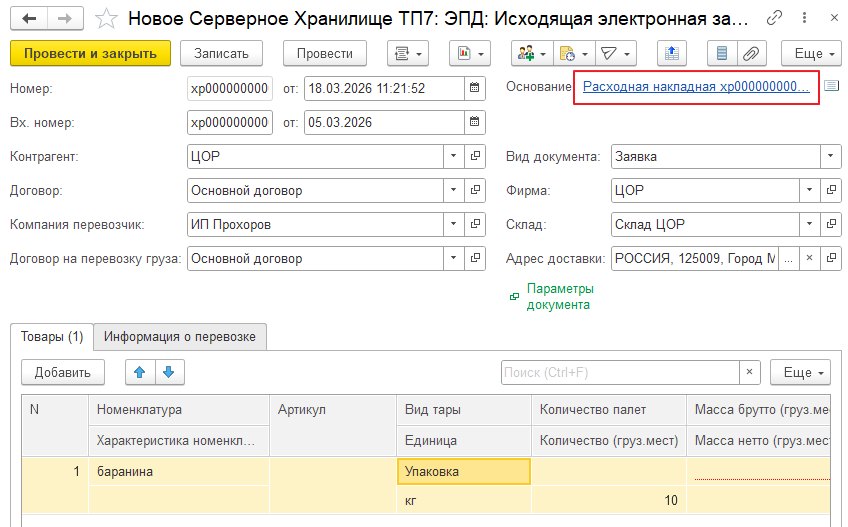Expand the Договор dropdown list
Image resolution: width=848 pixels, height=527 pixels.
click(x=453, y=190)
